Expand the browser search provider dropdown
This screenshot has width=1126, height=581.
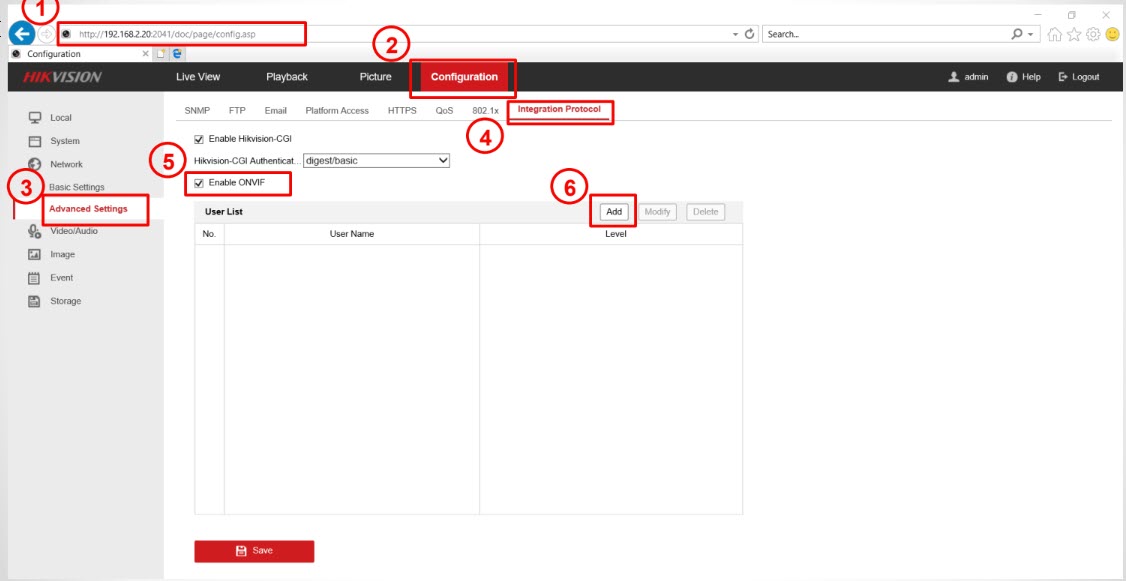pyautogui.click(x=1031, y=34)
